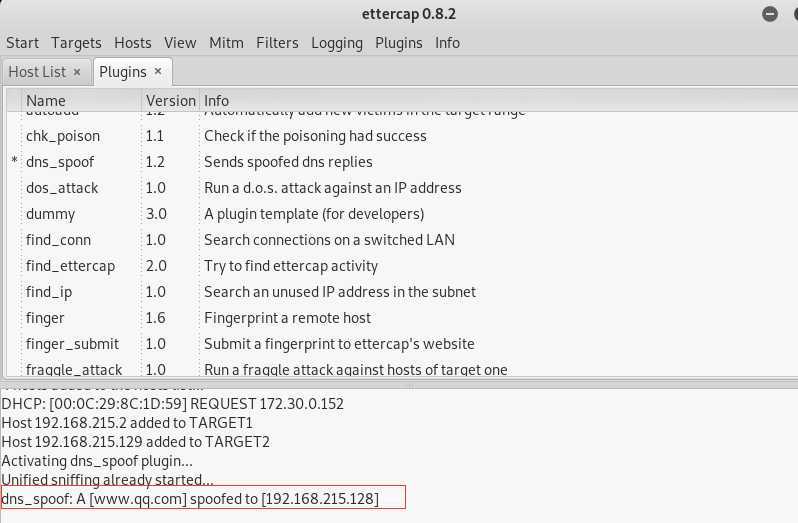
Task: Open the Hosts menu
Action: (x=133, y=43)
